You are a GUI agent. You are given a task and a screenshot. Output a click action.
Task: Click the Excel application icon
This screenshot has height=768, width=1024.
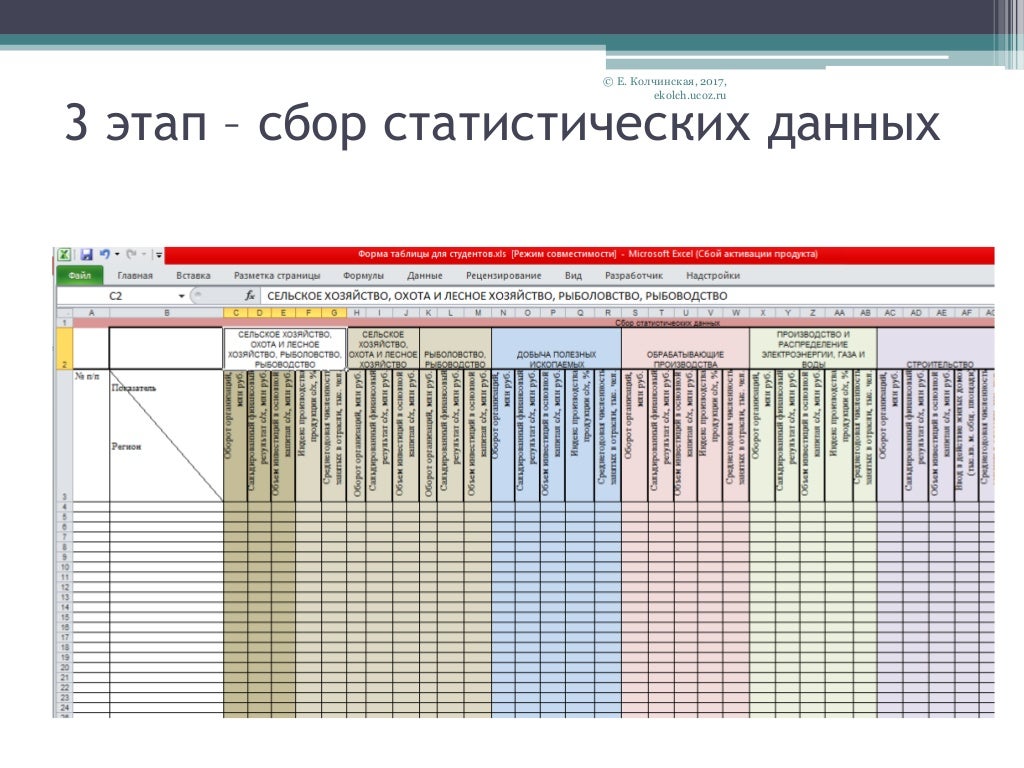pos(64,255)
